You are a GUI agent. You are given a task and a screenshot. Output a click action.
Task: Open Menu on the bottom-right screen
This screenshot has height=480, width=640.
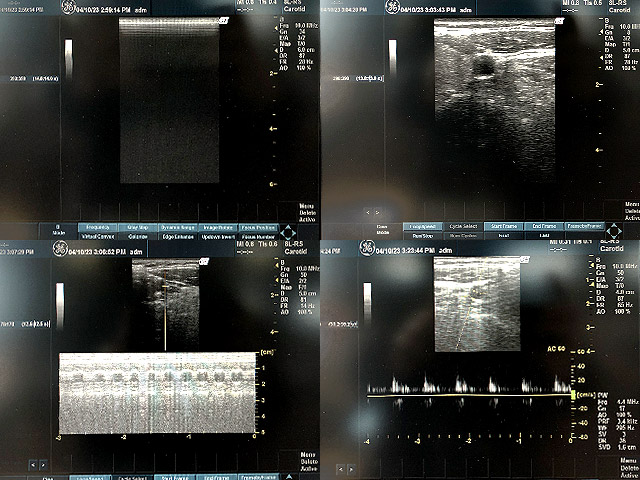[628, 460]
